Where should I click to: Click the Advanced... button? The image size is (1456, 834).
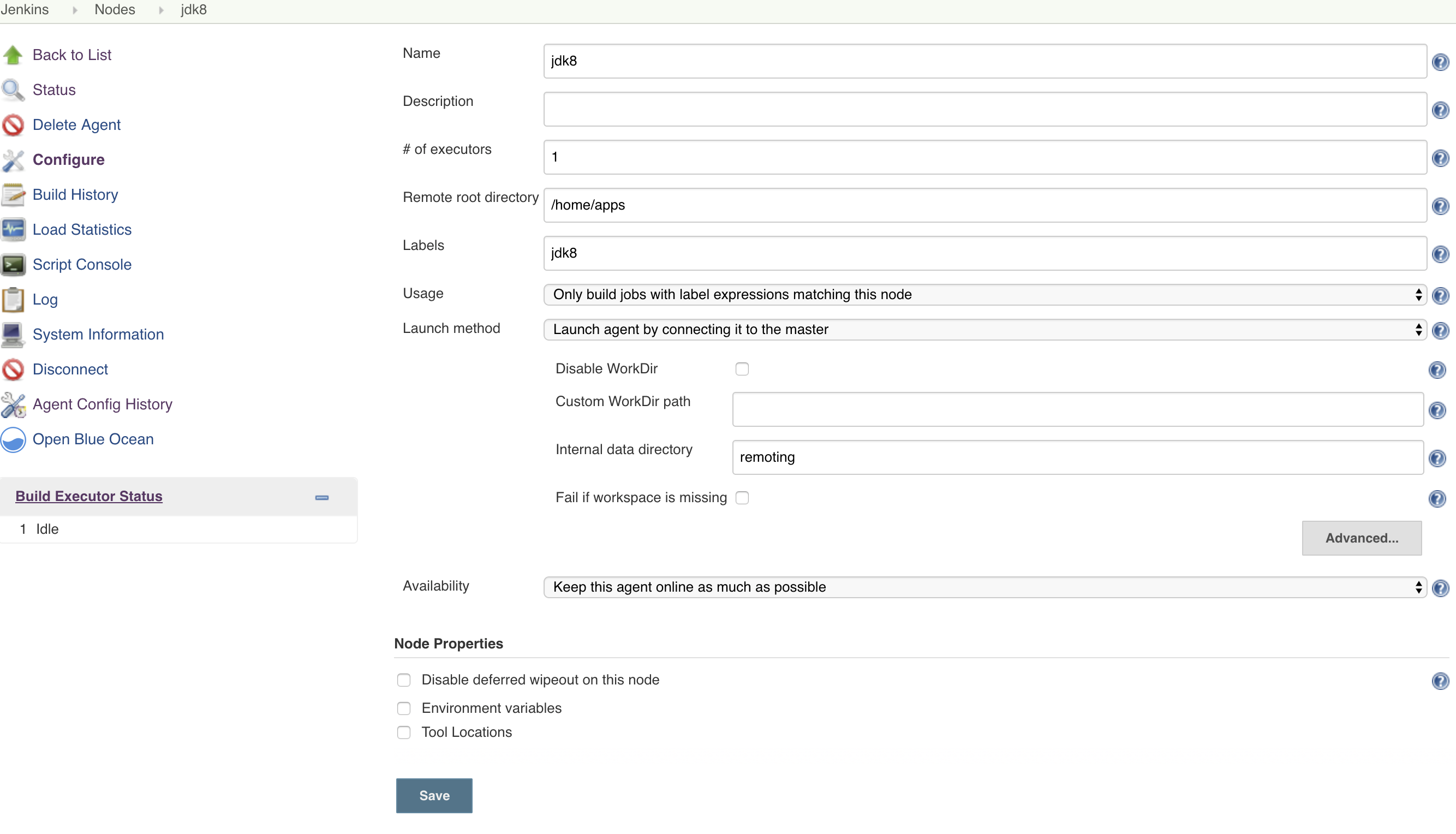pos(1361,538)
